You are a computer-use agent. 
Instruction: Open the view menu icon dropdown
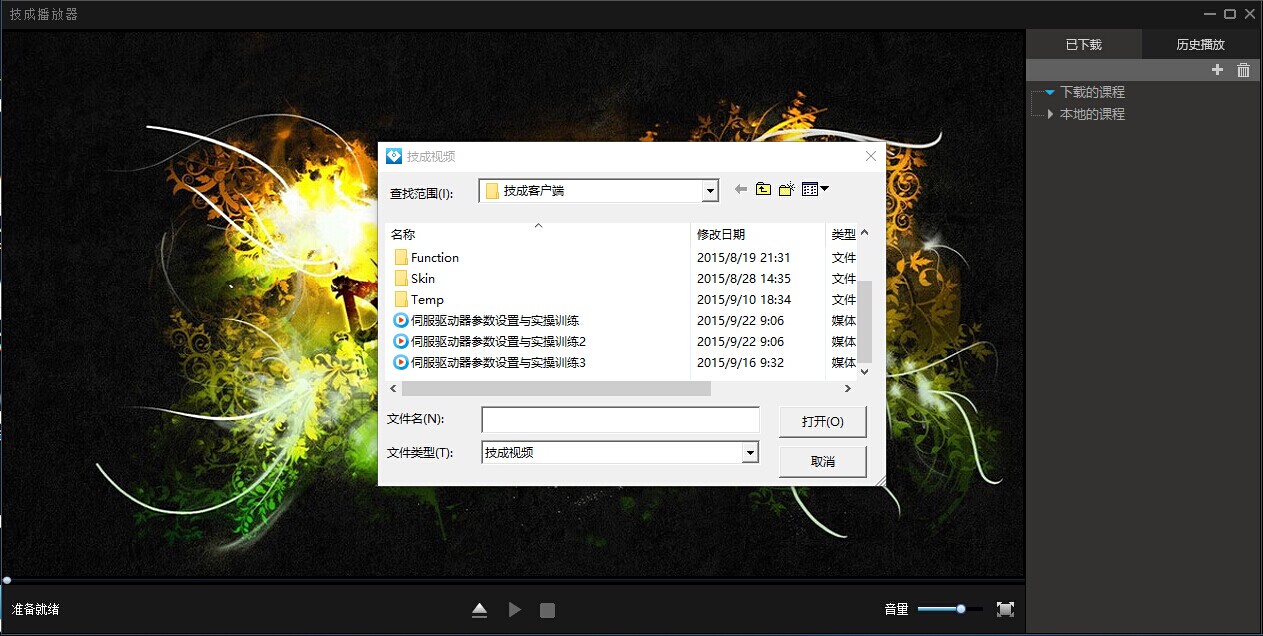point(815,190)
